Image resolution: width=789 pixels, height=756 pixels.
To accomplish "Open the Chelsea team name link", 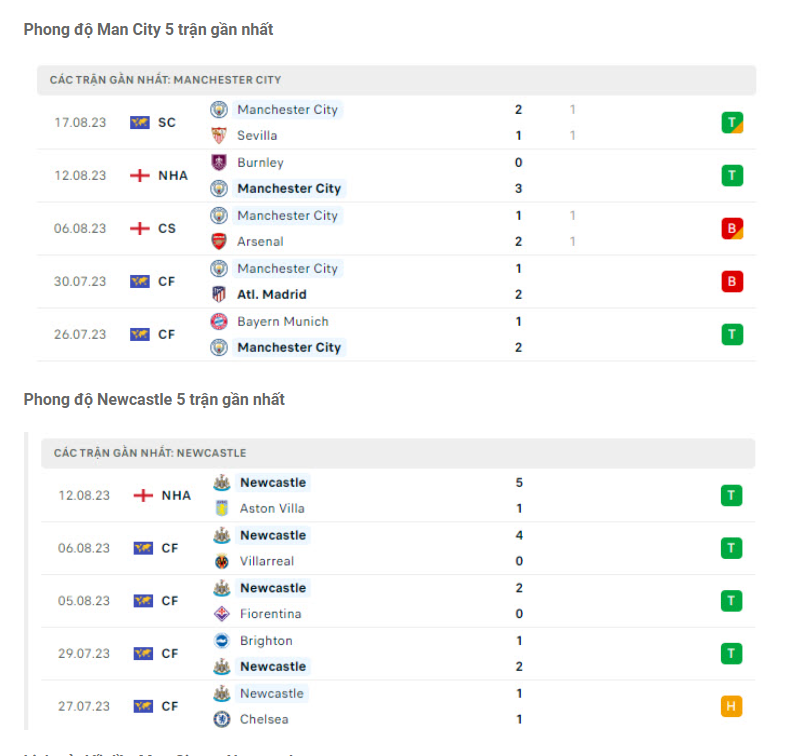I will pyautogui.click(x=264, y=720).
